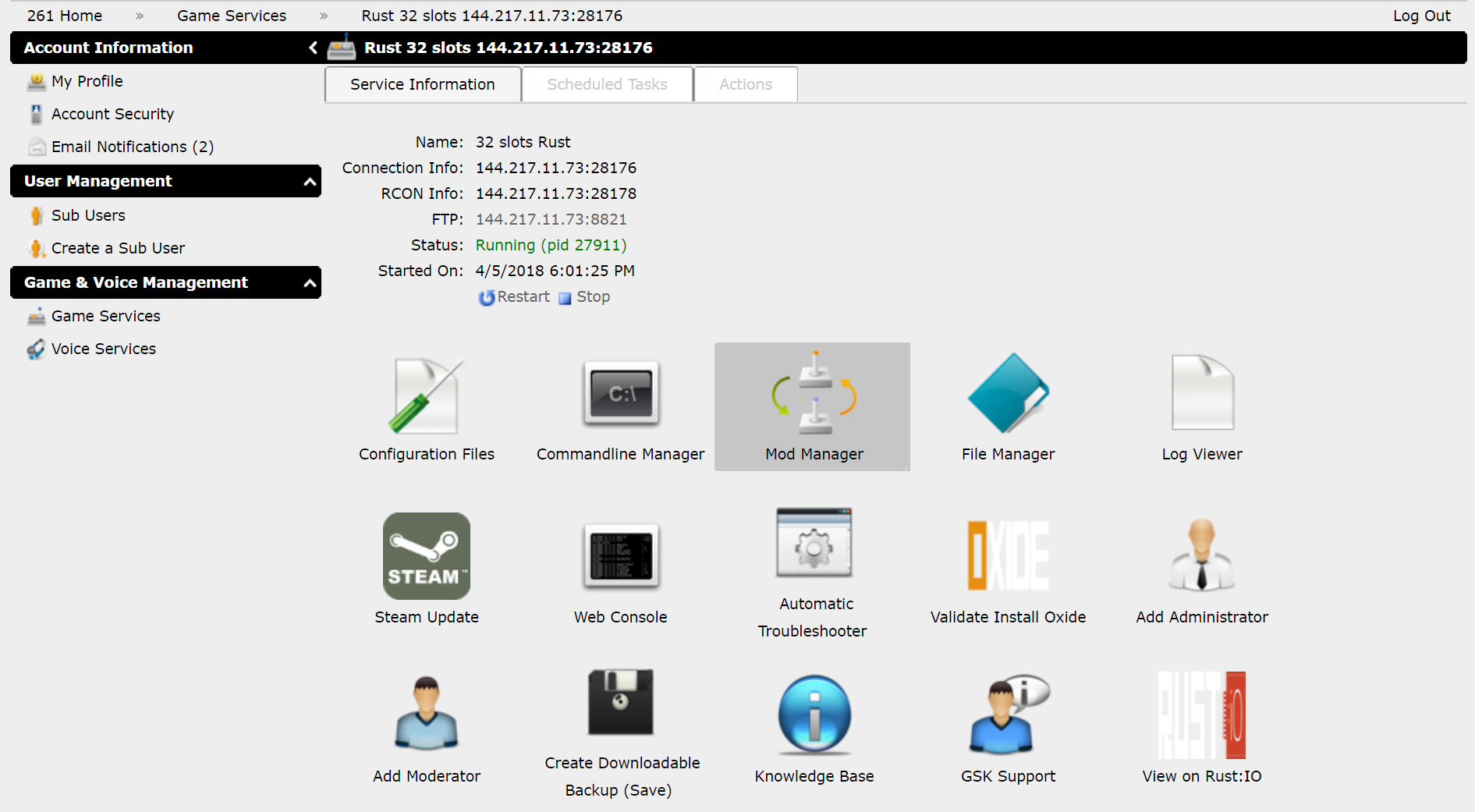Image resolution: width=1475 pixels, height=812 pixels.
Task: Click the Validate Install Oxide icon
Action: pos(1009,555)
